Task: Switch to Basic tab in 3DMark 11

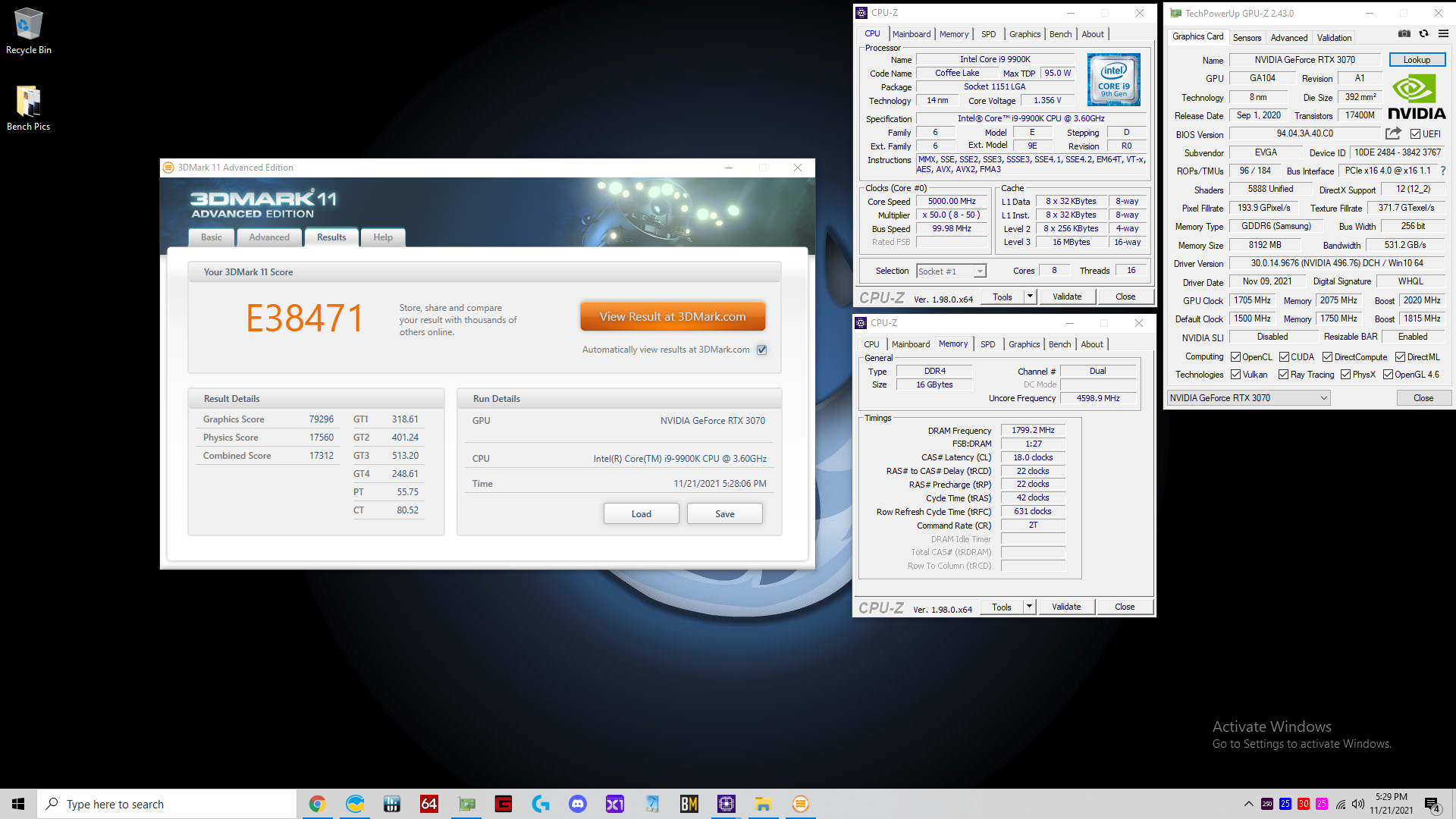Action: pos(212,237)
